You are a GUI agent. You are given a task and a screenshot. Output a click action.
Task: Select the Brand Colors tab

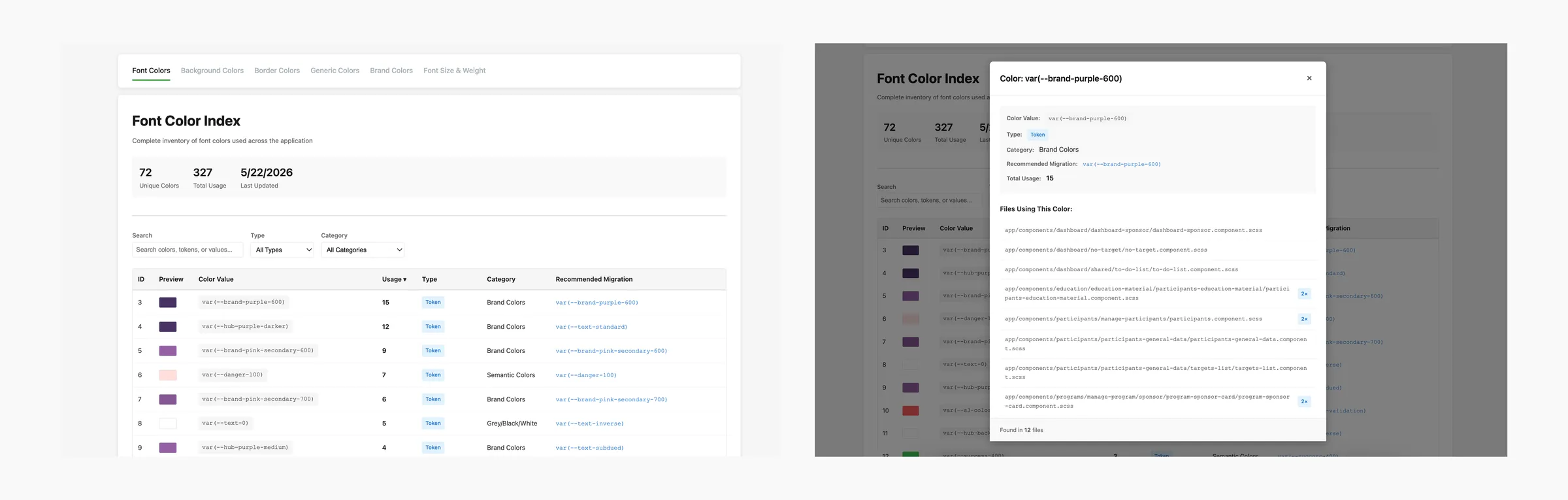391,71
